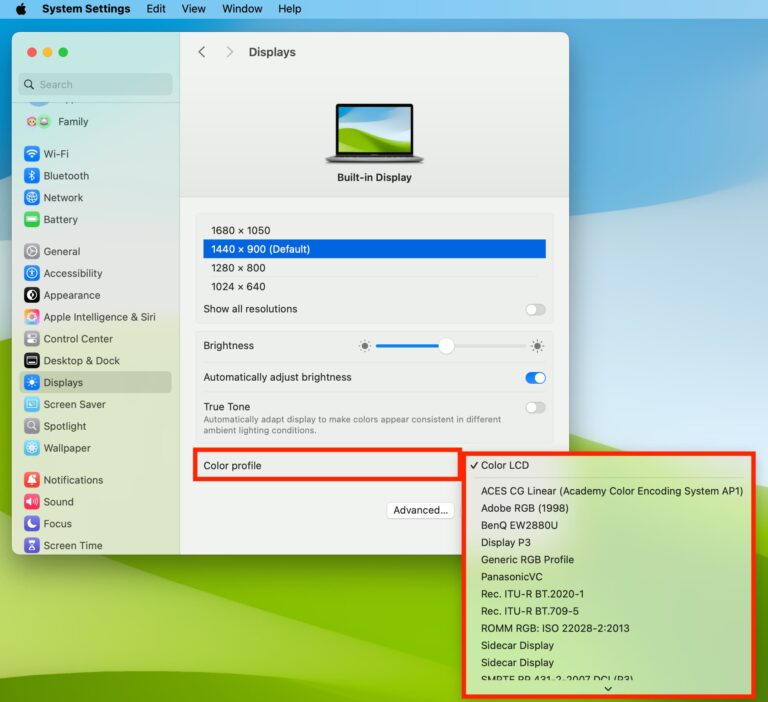The width and height of the screenshot is (768, 702).
Task: Click the Network globe icon
Action: (x=32, y=197)
